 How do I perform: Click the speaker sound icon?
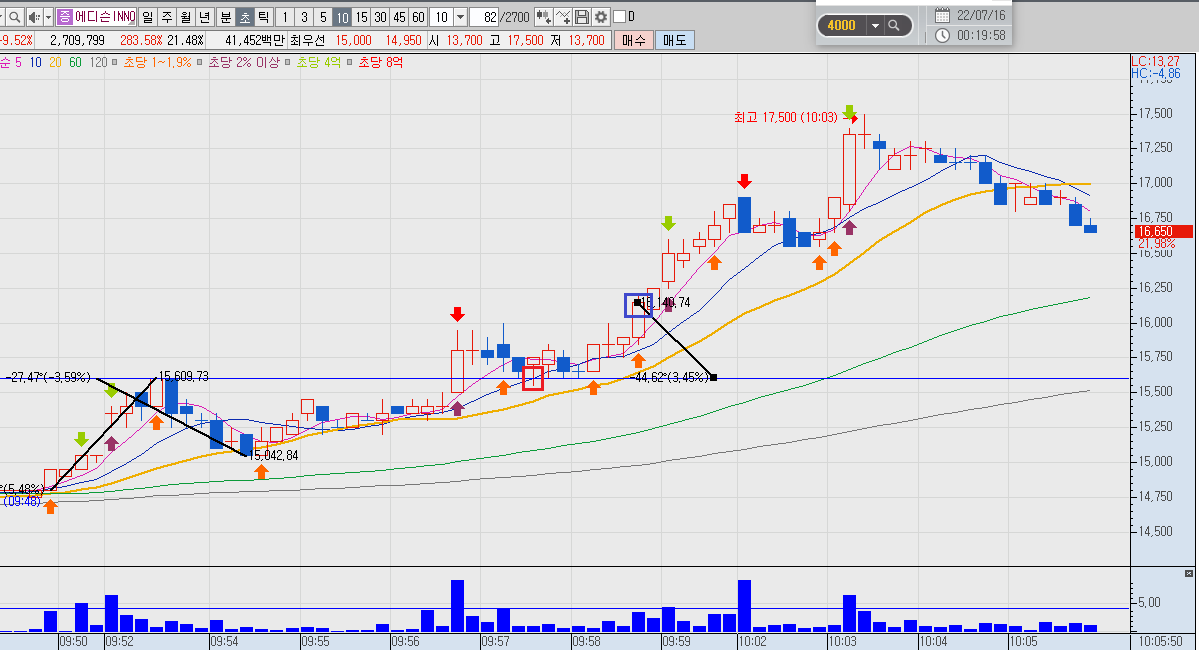(x=34, y=17)
